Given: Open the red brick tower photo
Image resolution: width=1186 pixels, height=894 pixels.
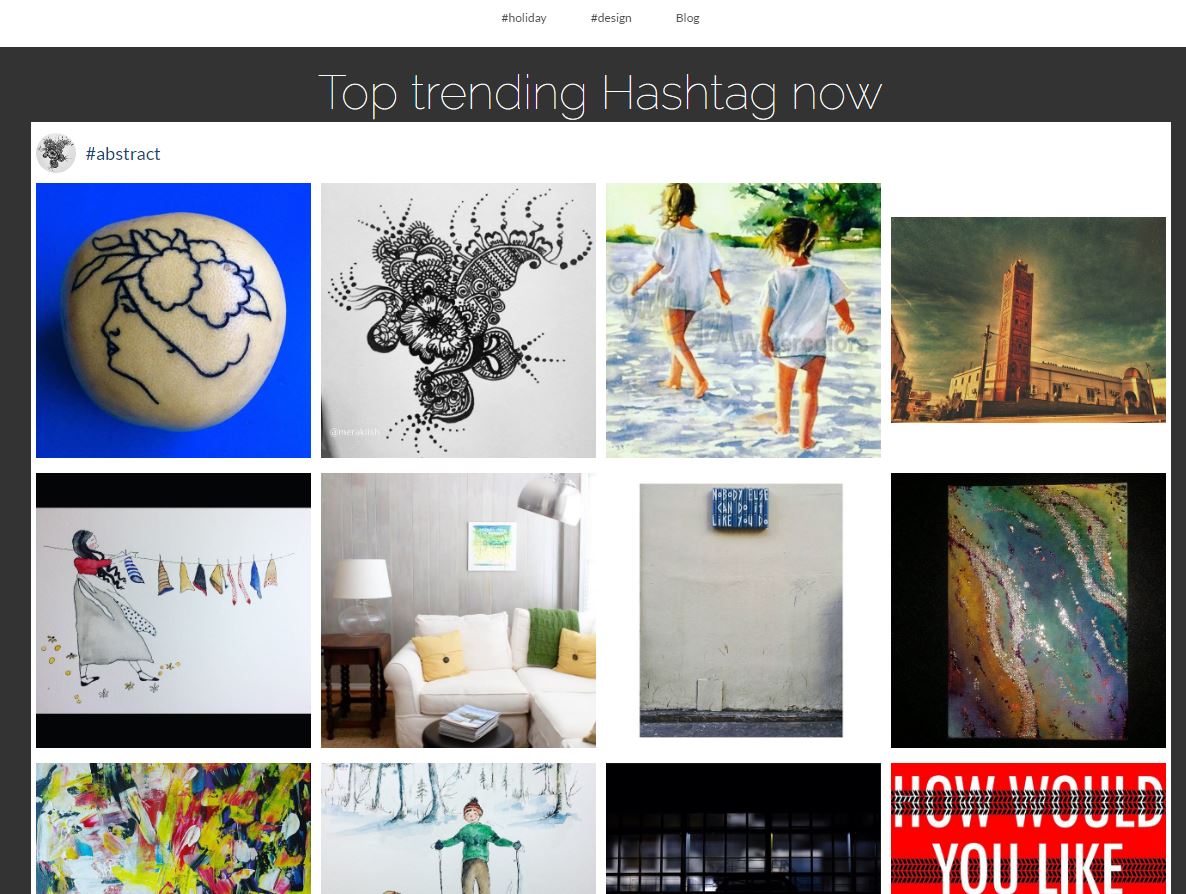Looking at the screenshot, I should (1028, 320).
